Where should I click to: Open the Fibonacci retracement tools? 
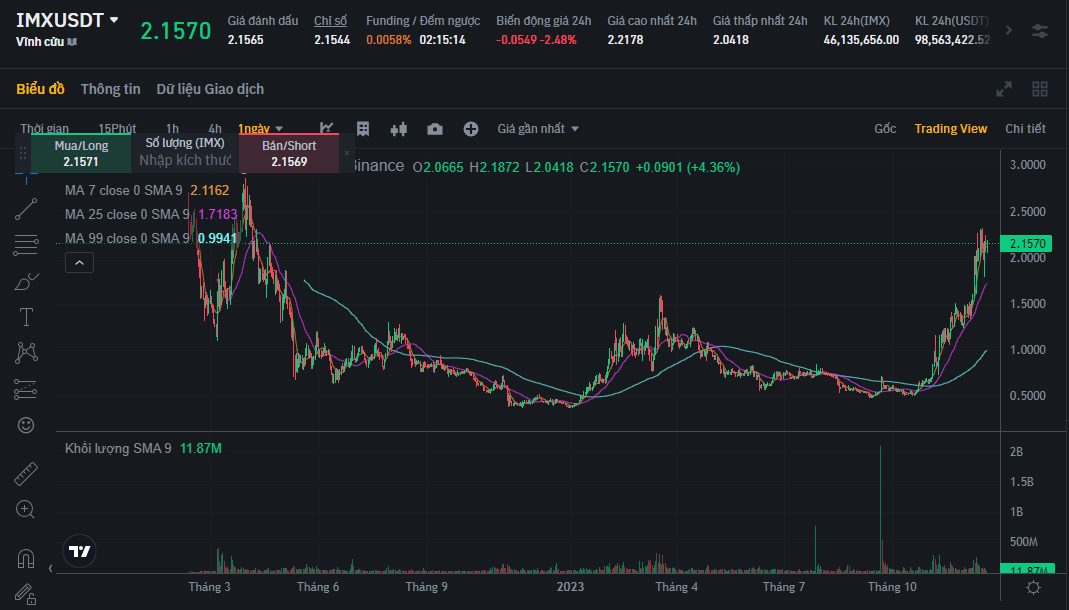point(25,246)
